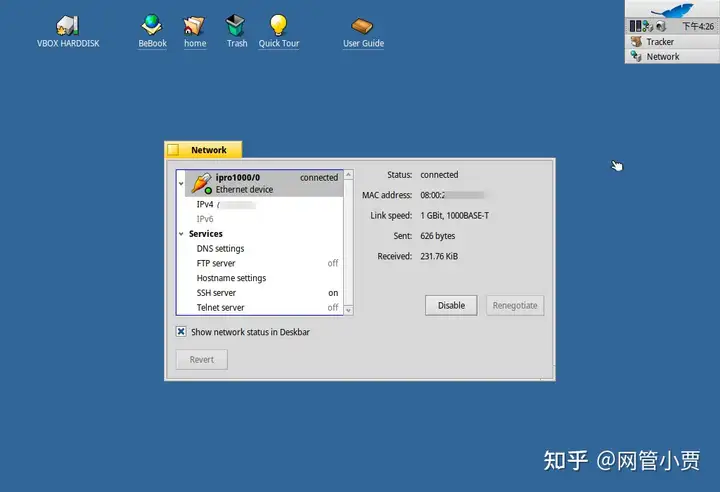The image size is (720, 492).
Task: Click the Revert button
Action: (x=202, y=360)
